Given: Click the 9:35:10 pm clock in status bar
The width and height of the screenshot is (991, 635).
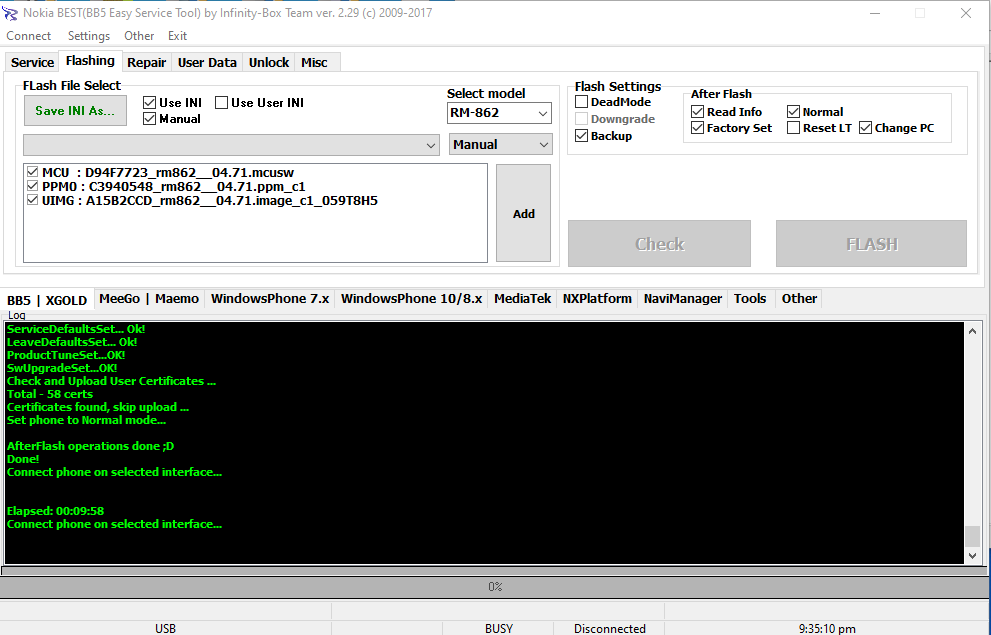Looking at the screenshot, I should pos(827,629).
